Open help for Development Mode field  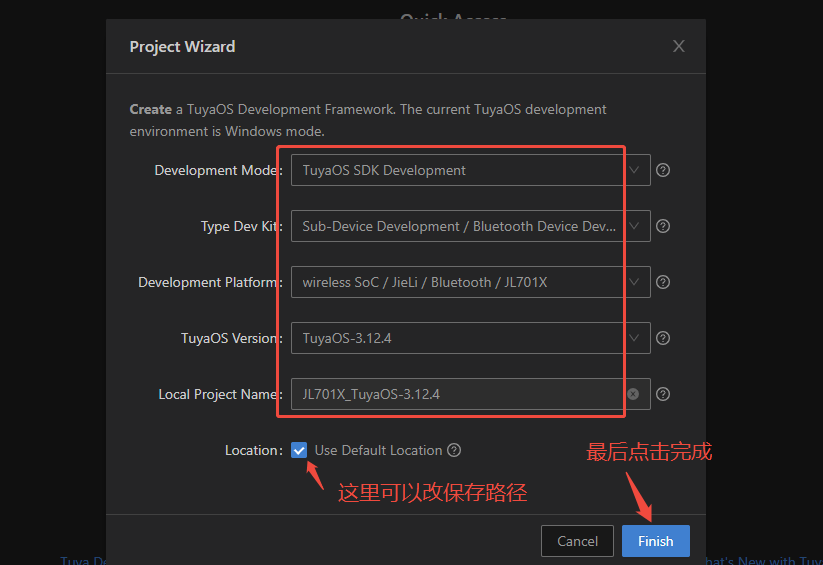pos(663,170)
